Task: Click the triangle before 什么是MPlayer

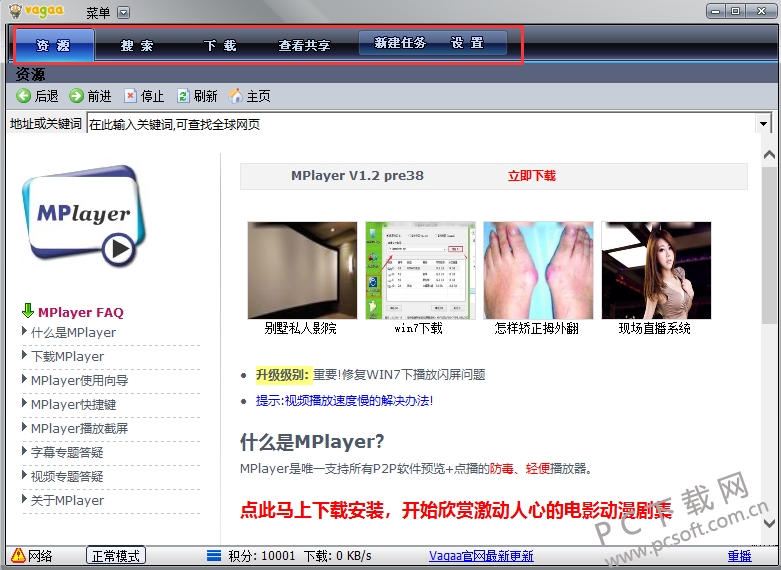Action: coord(24,330)
